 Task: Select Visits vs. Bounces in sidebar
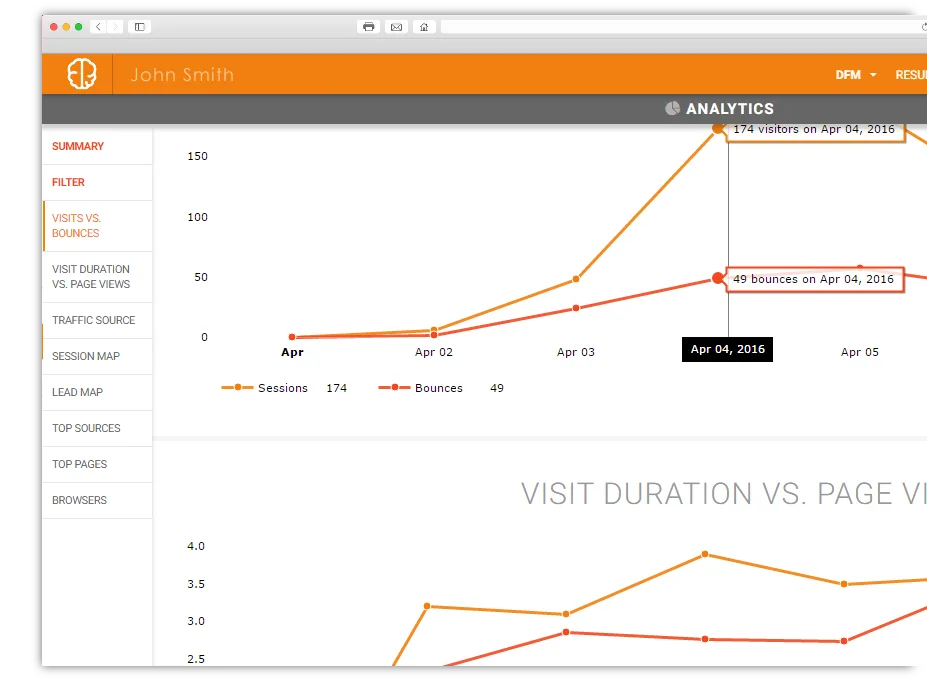pyautogui.click(x=98, y=226)
